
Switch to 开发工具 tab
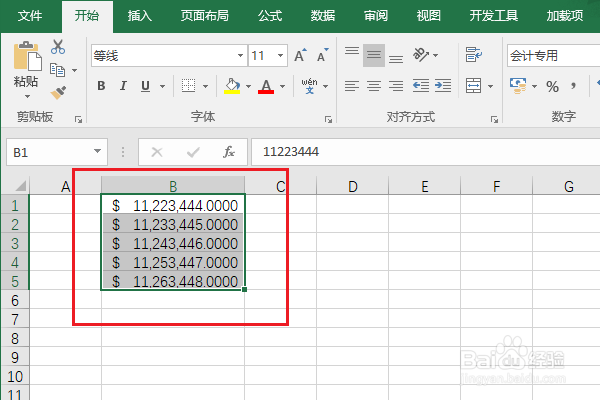click(493, 16)
